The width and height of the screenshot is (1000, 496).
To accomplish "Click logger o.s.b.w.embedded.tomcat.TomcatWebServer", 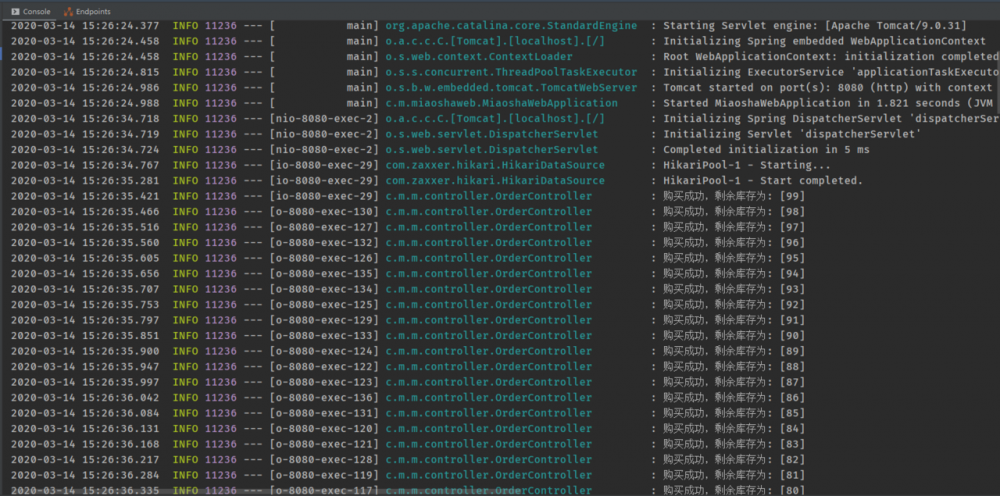I will (x=511, y=87).
